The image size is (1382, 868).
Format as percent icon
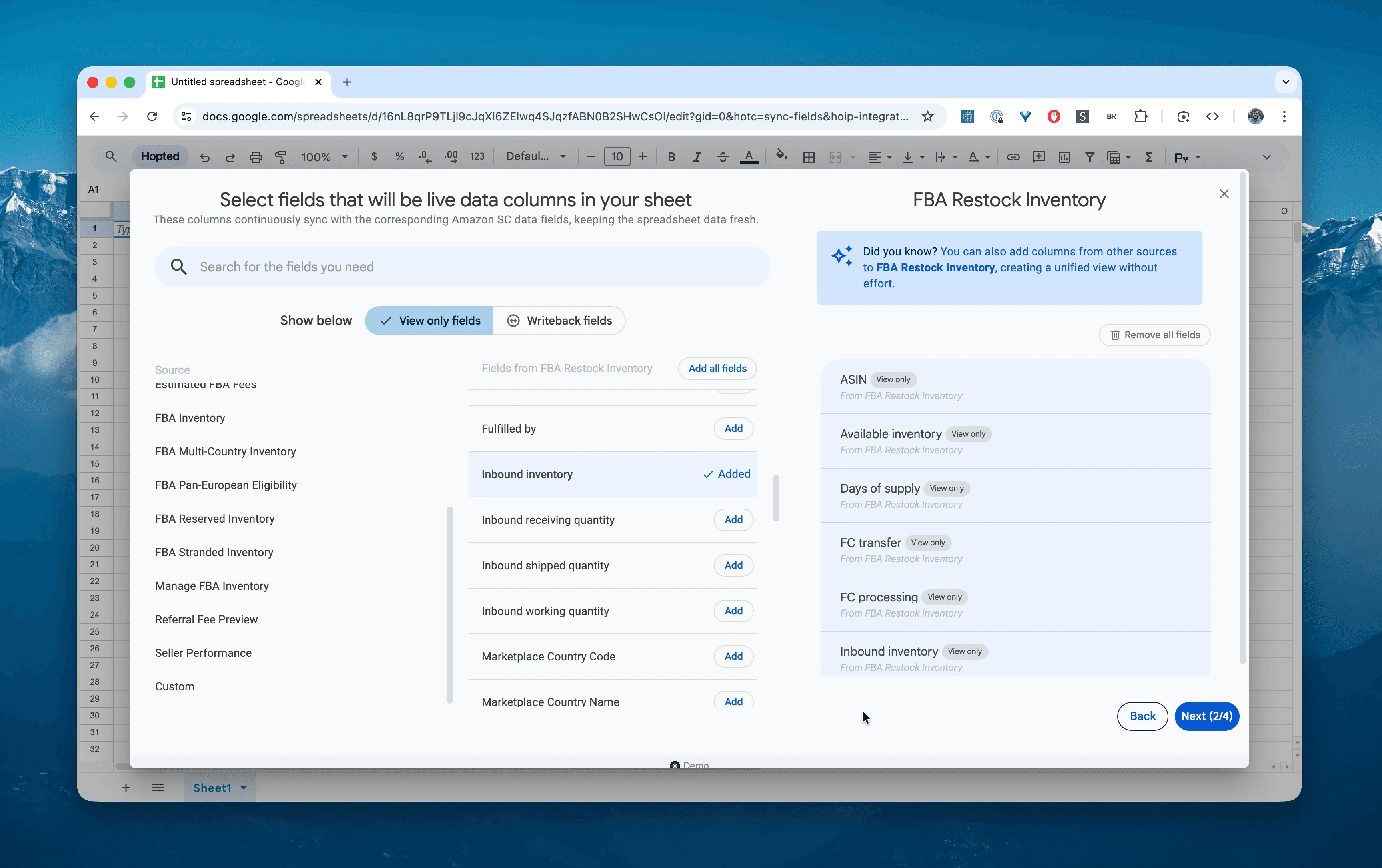point(400,157)
